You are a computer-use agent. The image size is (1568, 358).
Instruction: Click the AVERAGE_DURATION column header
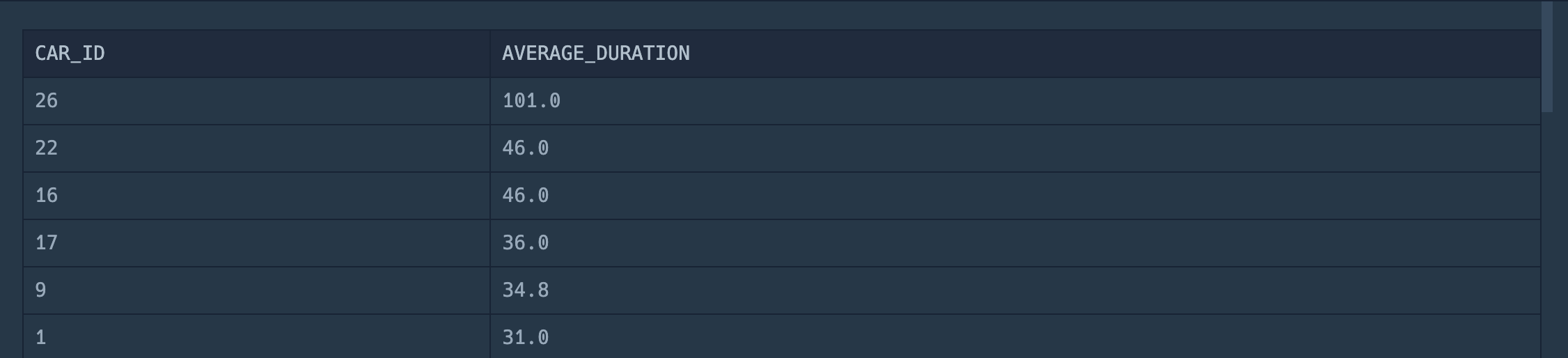coord(1015,54)
